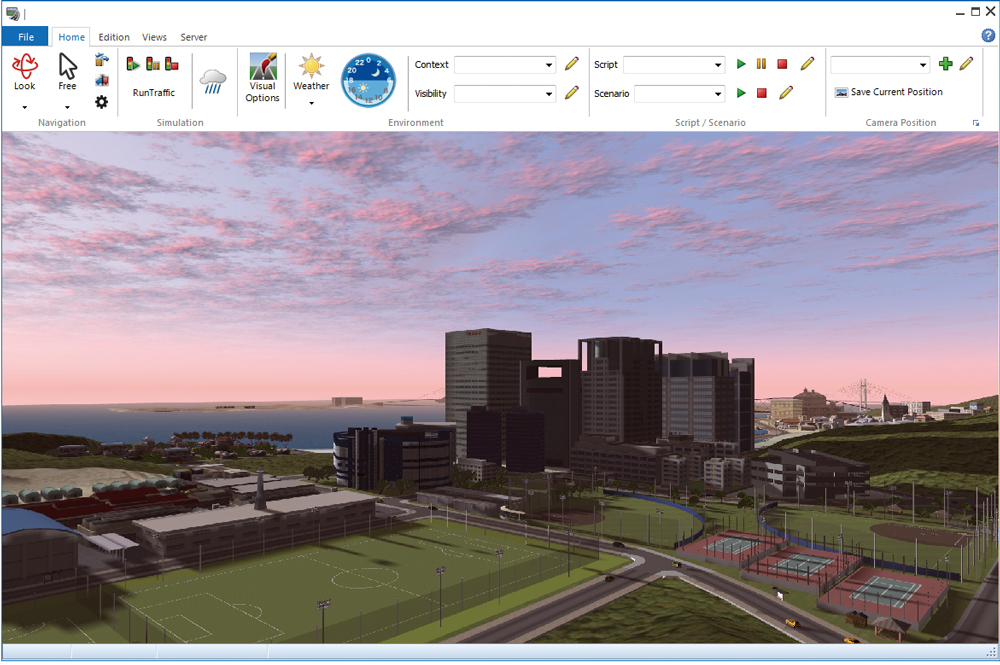
Task: Expand Camera Position group dialog launcher
Action: 976,123
